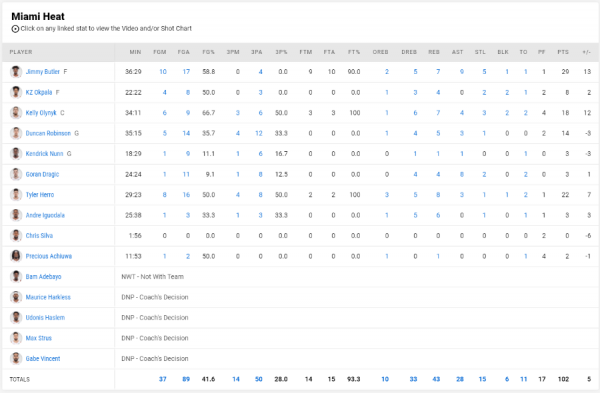Click Jimmy Butler's player headshot
Viewport: 600px width, 393px height.
point(16,72)
